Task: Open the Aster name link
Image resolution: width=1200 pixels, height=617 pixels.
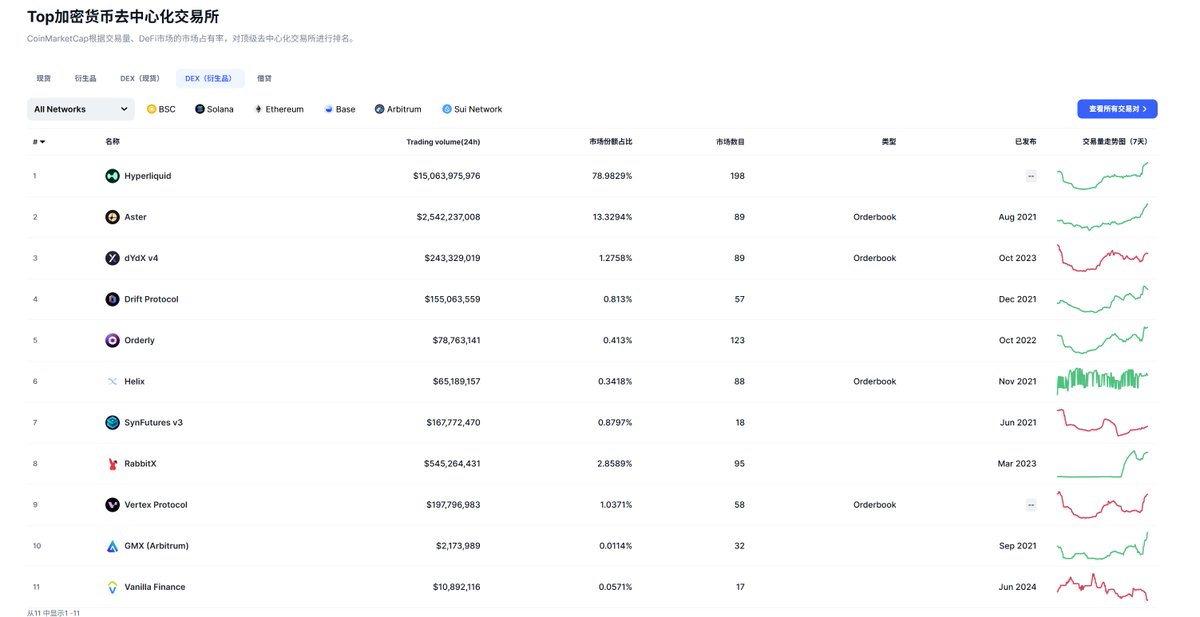Action: click(135, 217)
